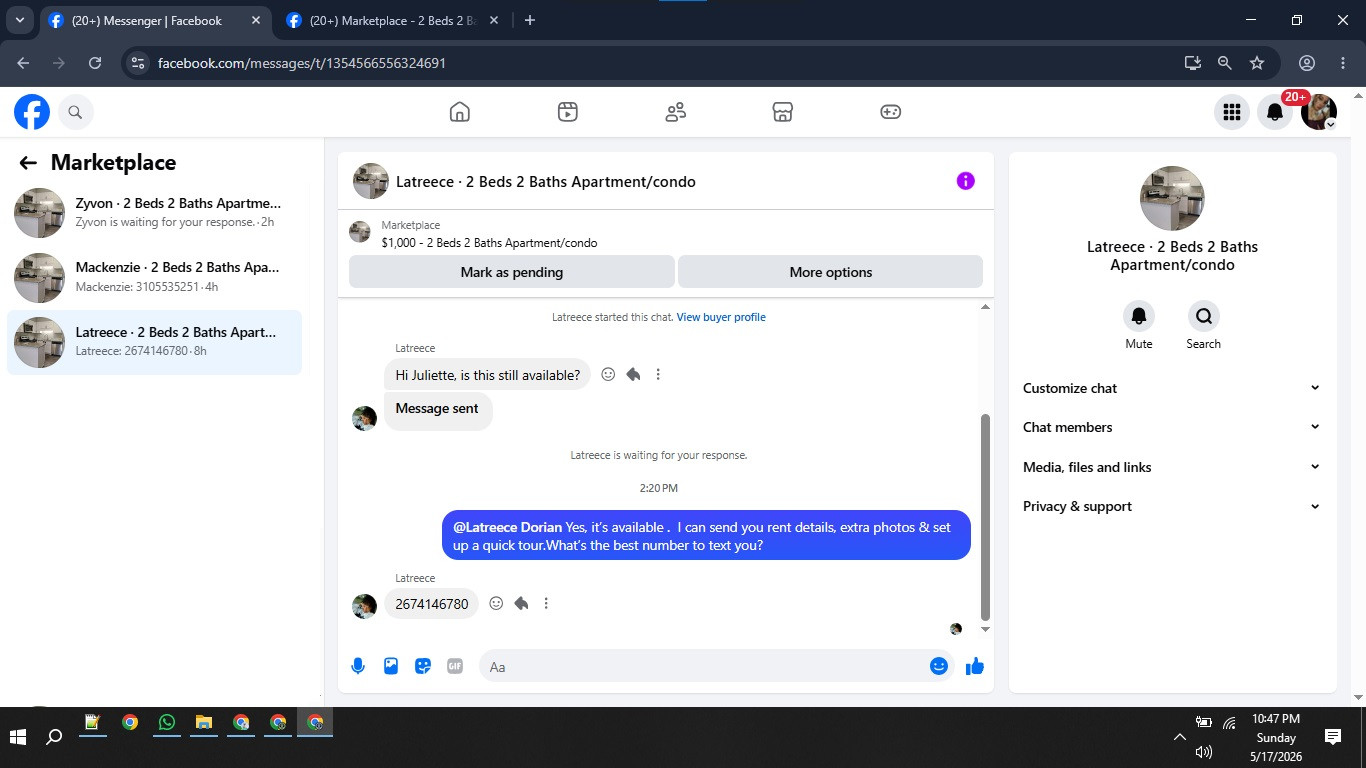Click the address bar URL
The image size is (1366, 768).
(x=302, y=63)
